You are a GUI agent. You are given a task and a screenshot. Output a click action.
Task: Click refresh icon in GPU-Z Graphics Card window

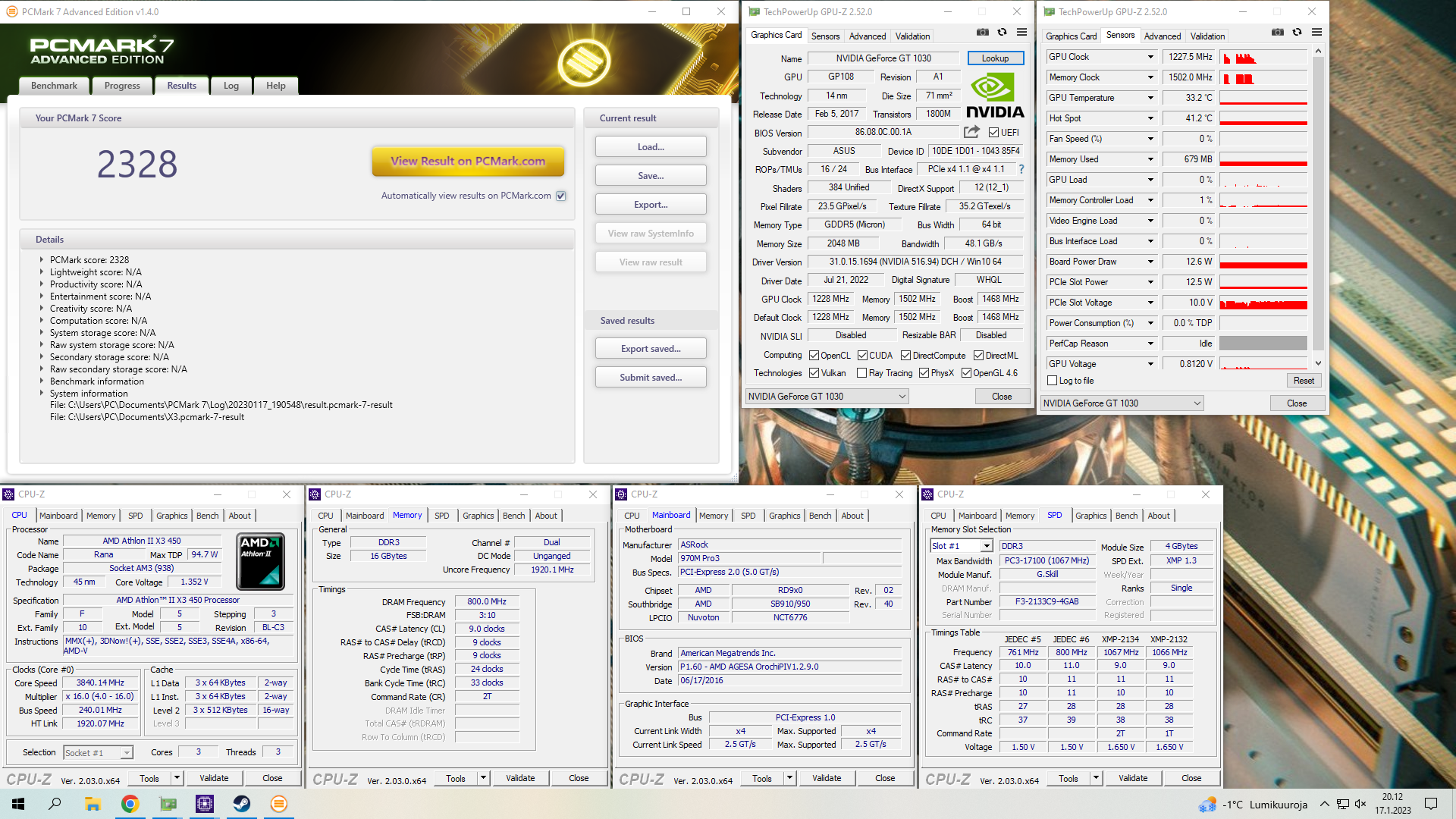[1002, 33]
